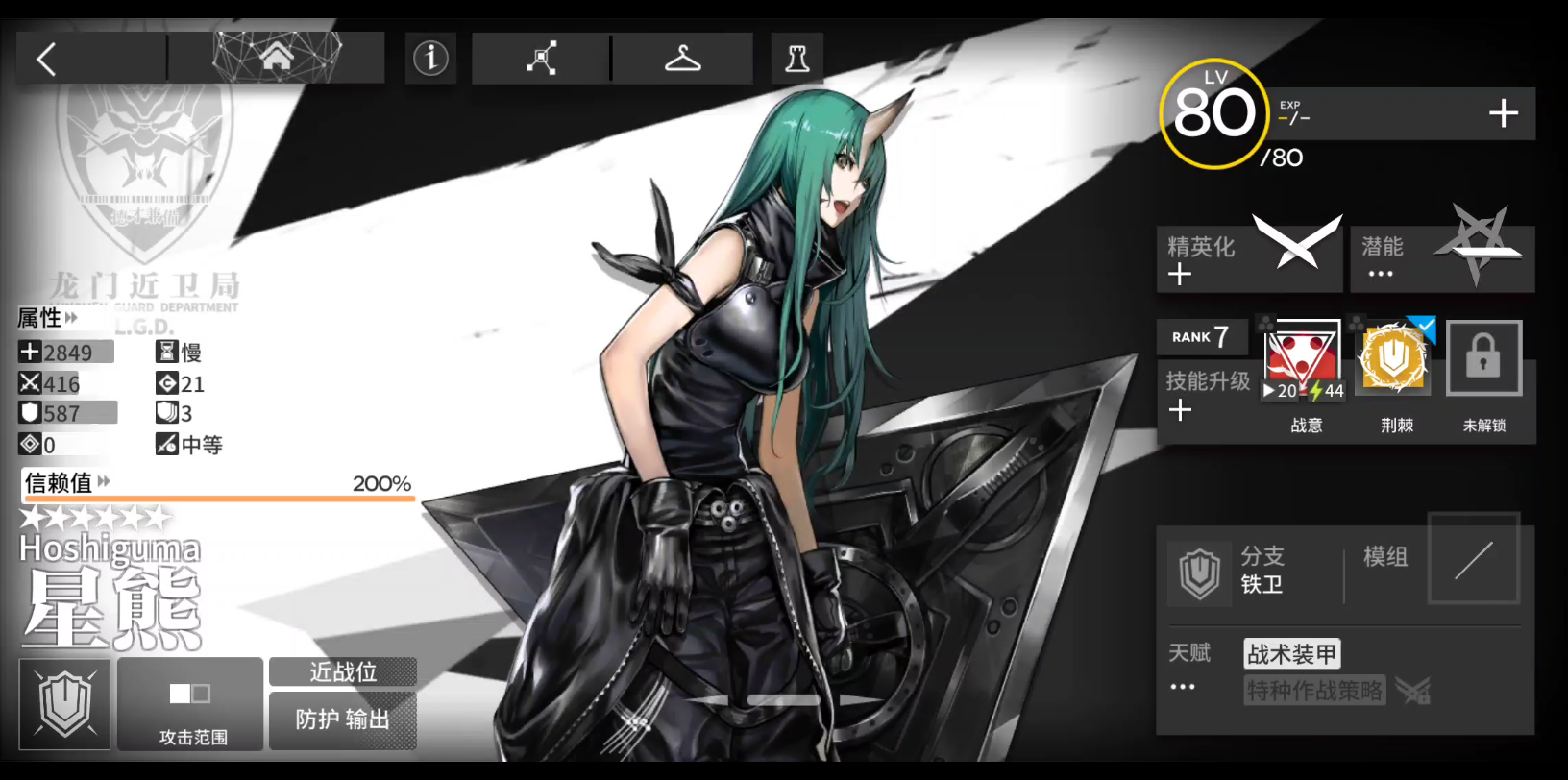Tap the deployment cost 21
Viewport: 1568px width, 780px height.
[x=180, y=383]
